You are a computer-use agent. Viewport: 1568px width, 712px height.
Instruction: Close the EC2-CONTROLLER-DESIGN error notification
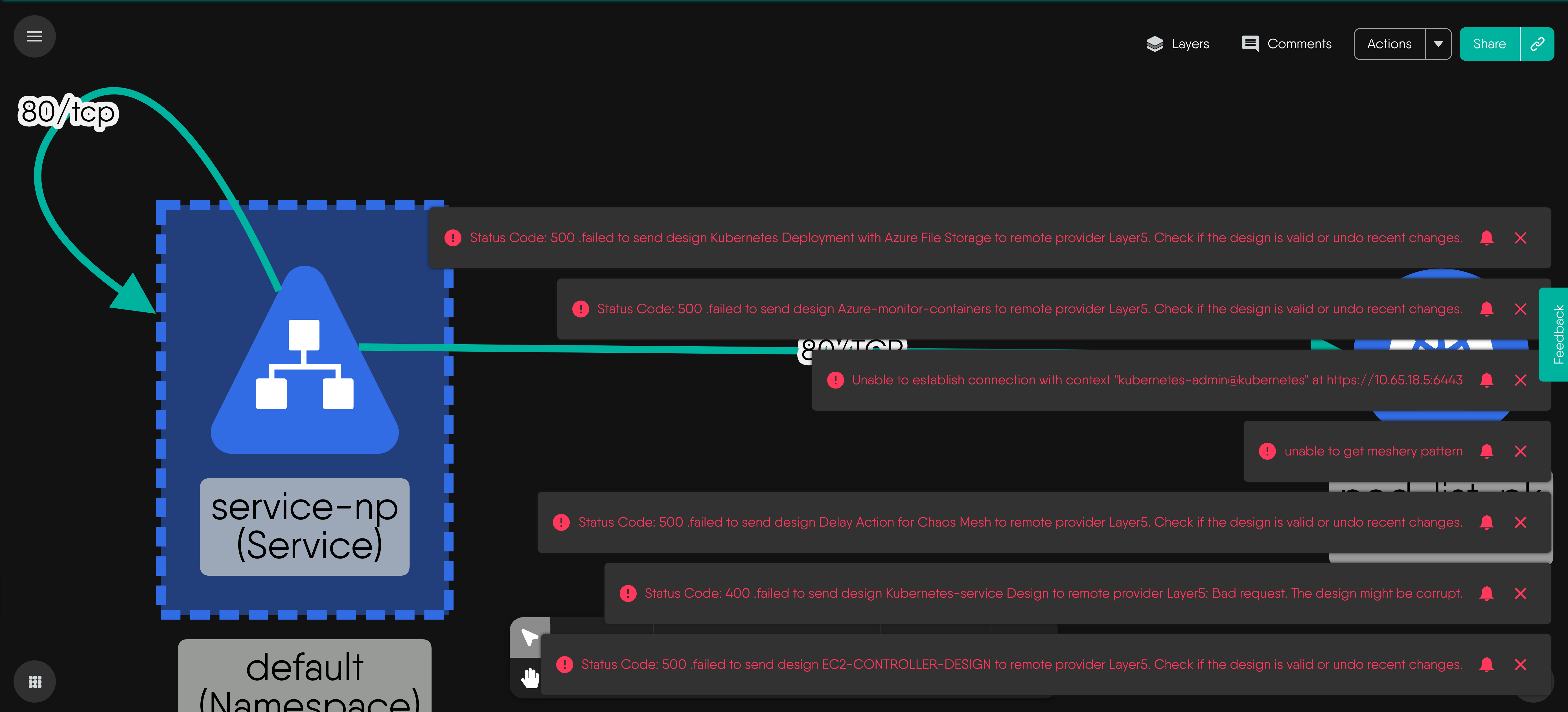[1520, 665]
